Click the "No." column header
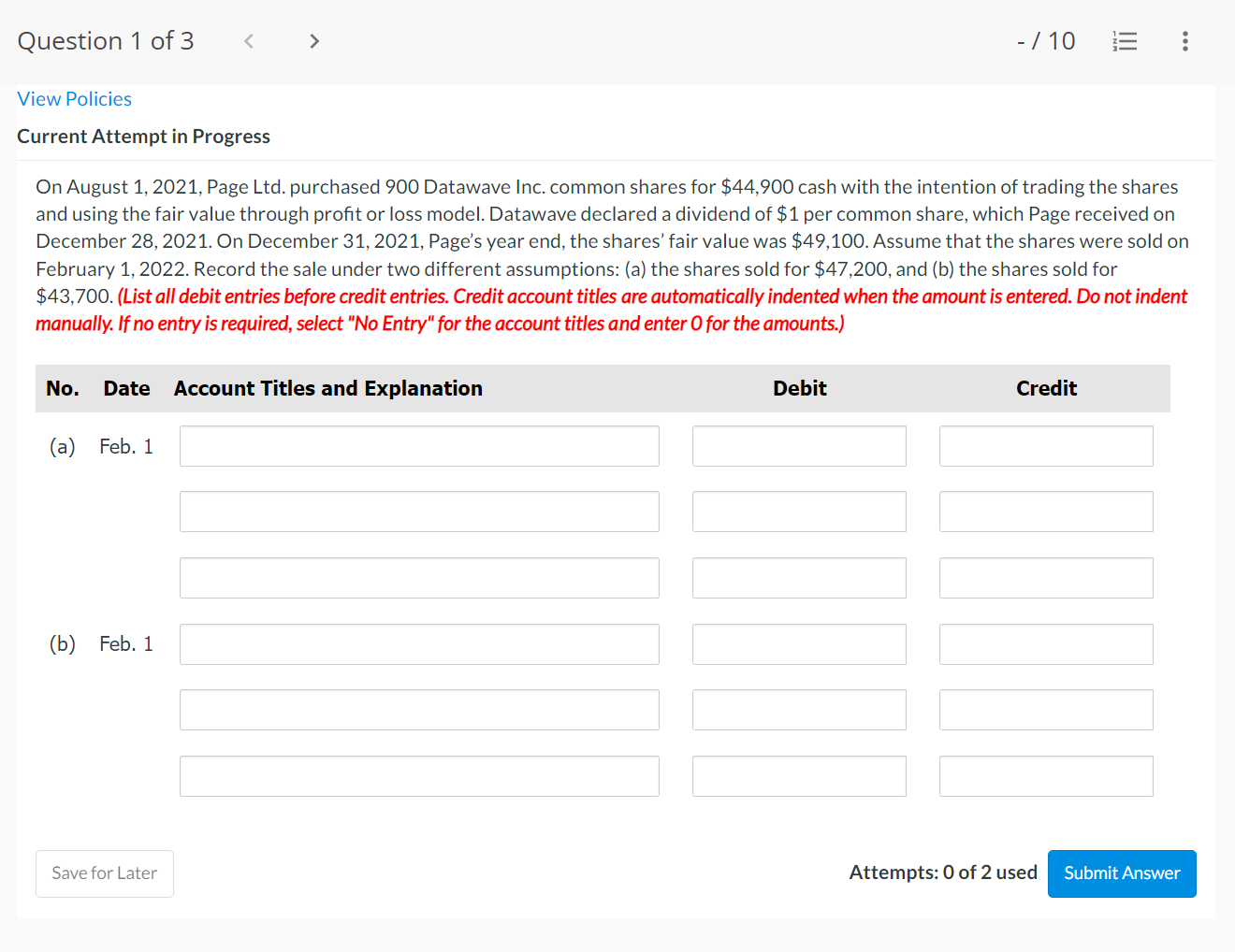1235x952 pixels. [63, 388]
